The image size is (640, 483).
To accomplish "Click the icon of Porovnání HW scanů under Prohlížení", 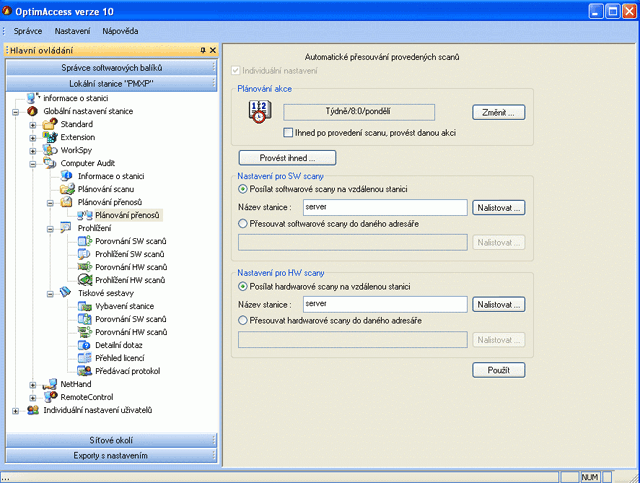I will [85, 267].
